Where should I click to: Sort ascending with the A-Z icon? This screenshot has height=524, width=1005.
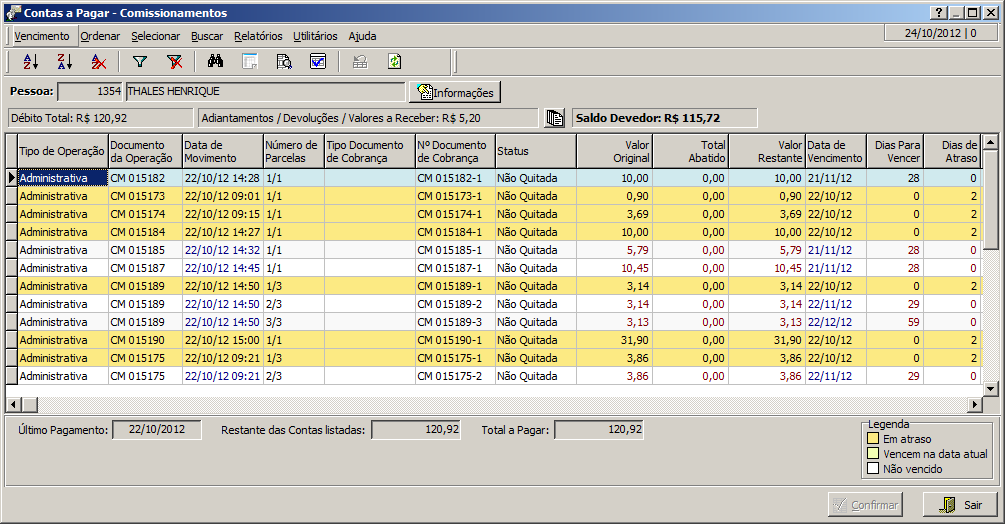point(30,62)
